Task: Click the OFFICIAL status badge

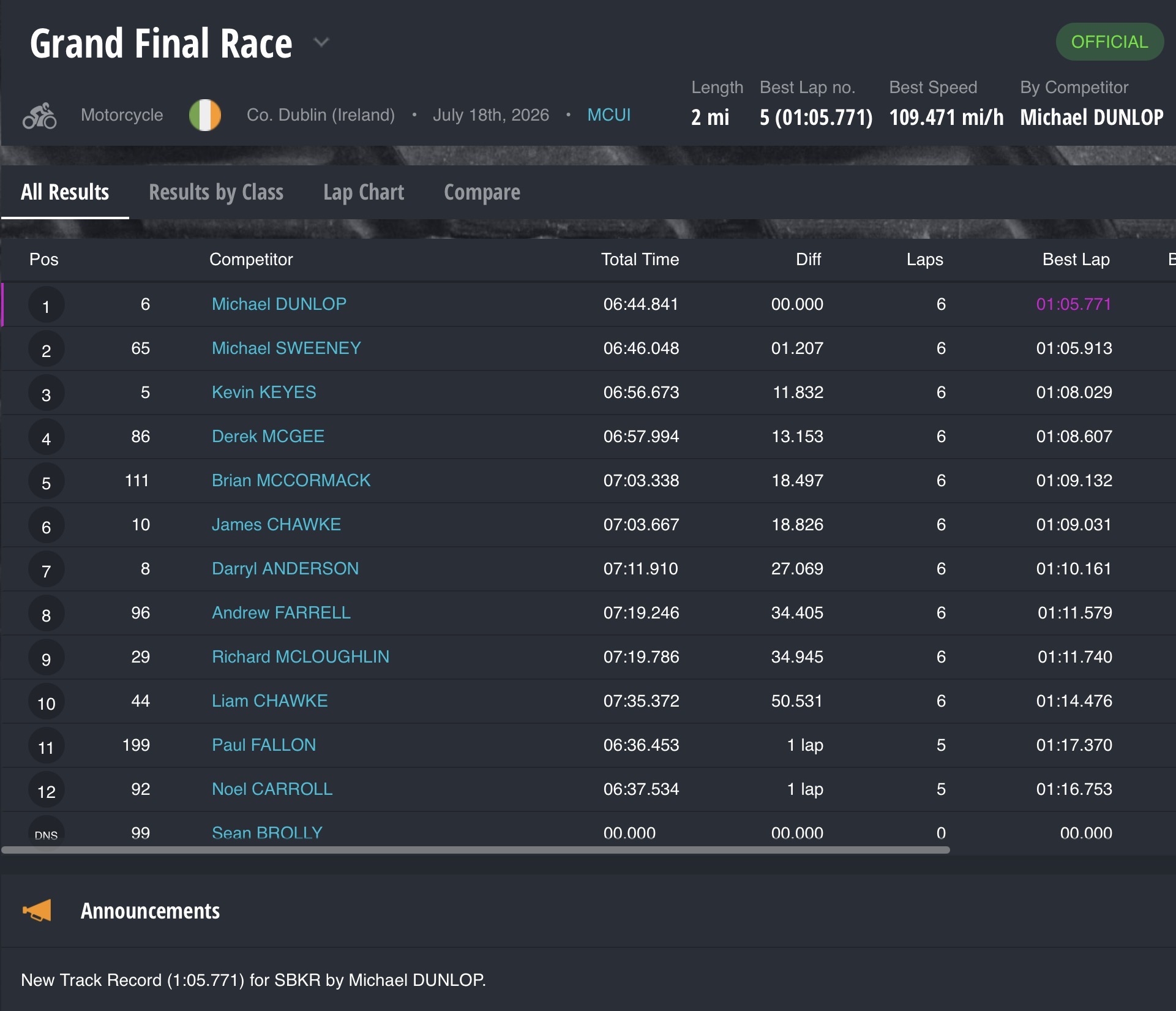Action: click(1109, 42)
